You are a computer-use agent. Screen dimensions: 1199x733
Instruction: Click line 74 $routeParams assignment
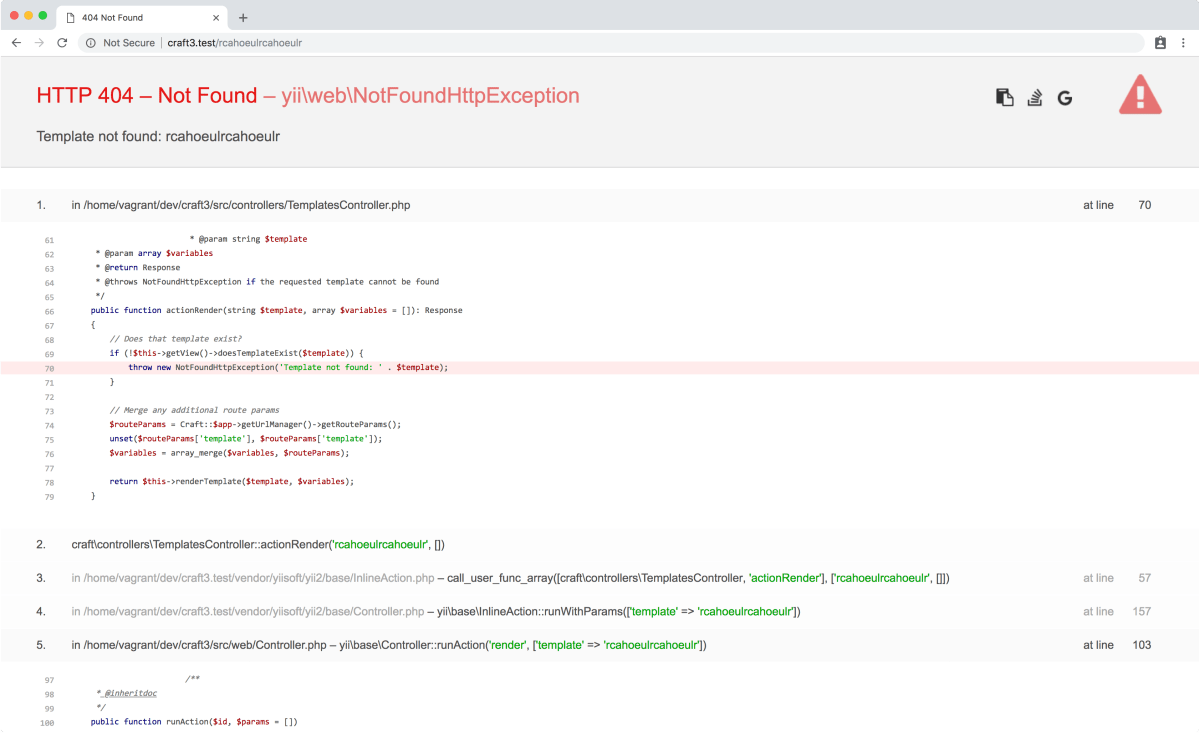point(255,424)
